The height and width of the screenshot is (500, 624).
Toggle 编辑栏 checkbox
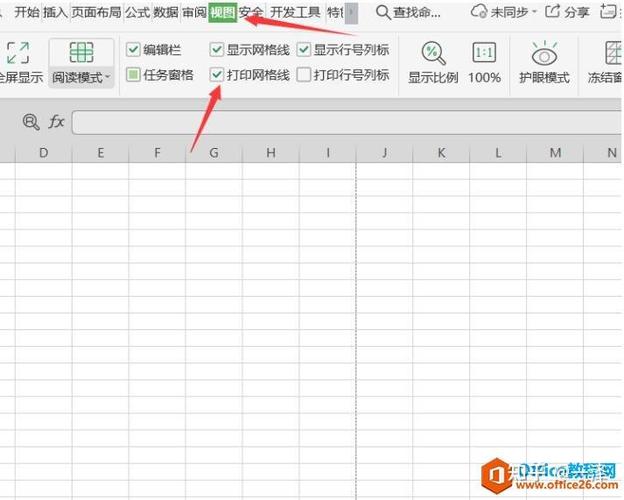point(133,50)
